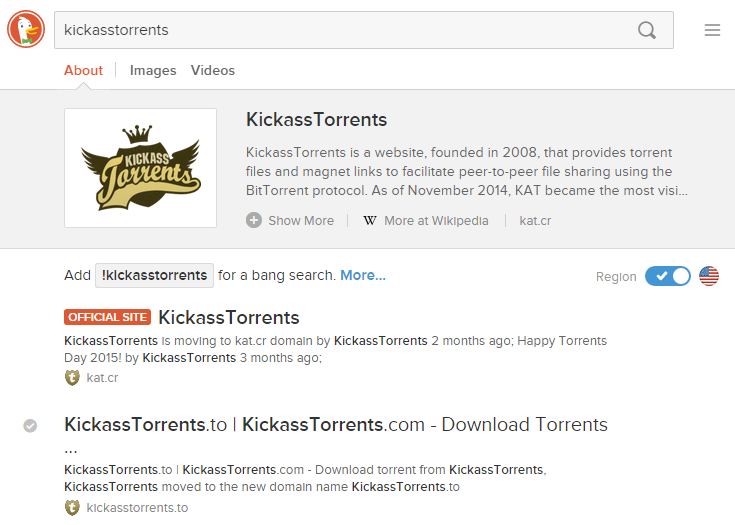Expand the description with Show More
Image resolution: width=735 pixels, height=525 pixels.
301,221
